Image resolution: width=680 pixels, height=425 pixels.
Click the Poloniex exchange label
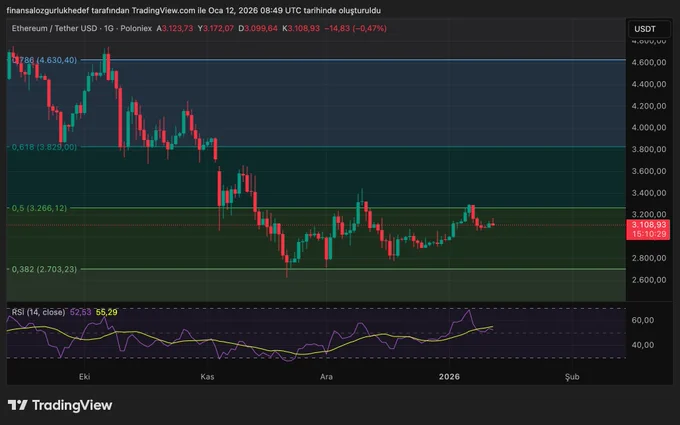(x=136, y=28)
